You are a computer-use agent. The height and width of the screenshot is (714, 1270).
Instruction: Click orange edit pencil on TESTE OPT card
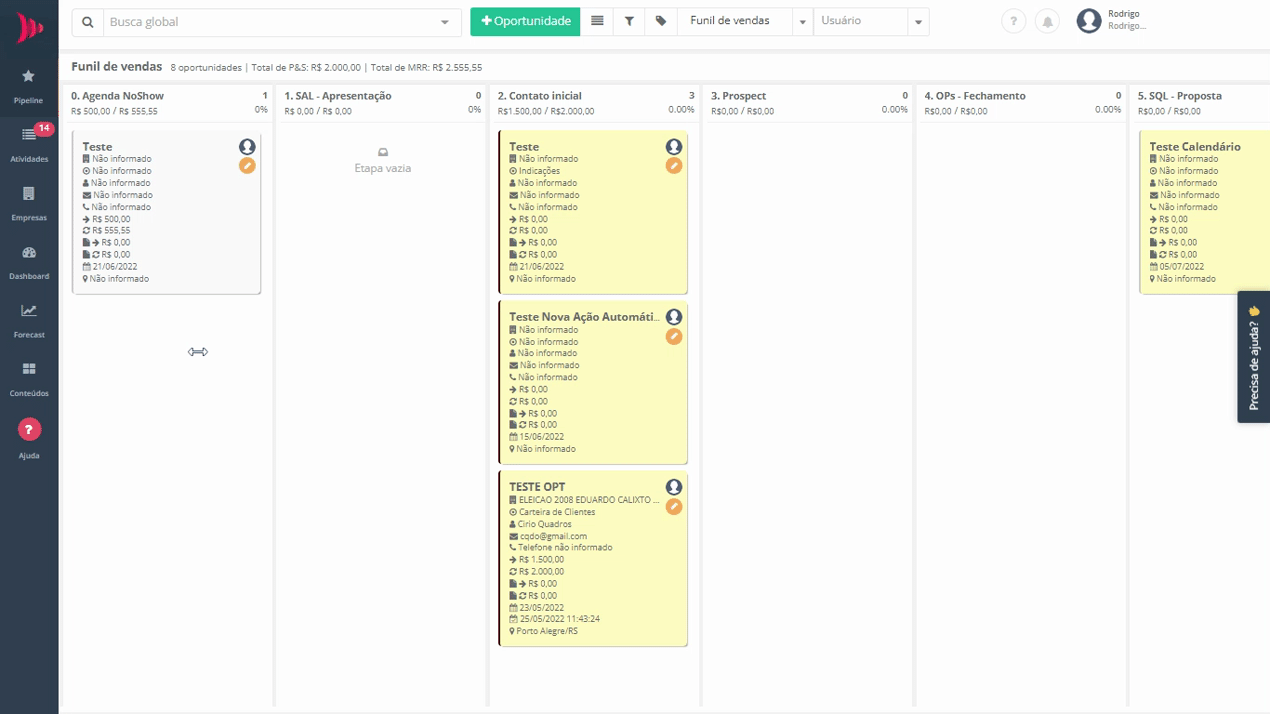(674, 507)
